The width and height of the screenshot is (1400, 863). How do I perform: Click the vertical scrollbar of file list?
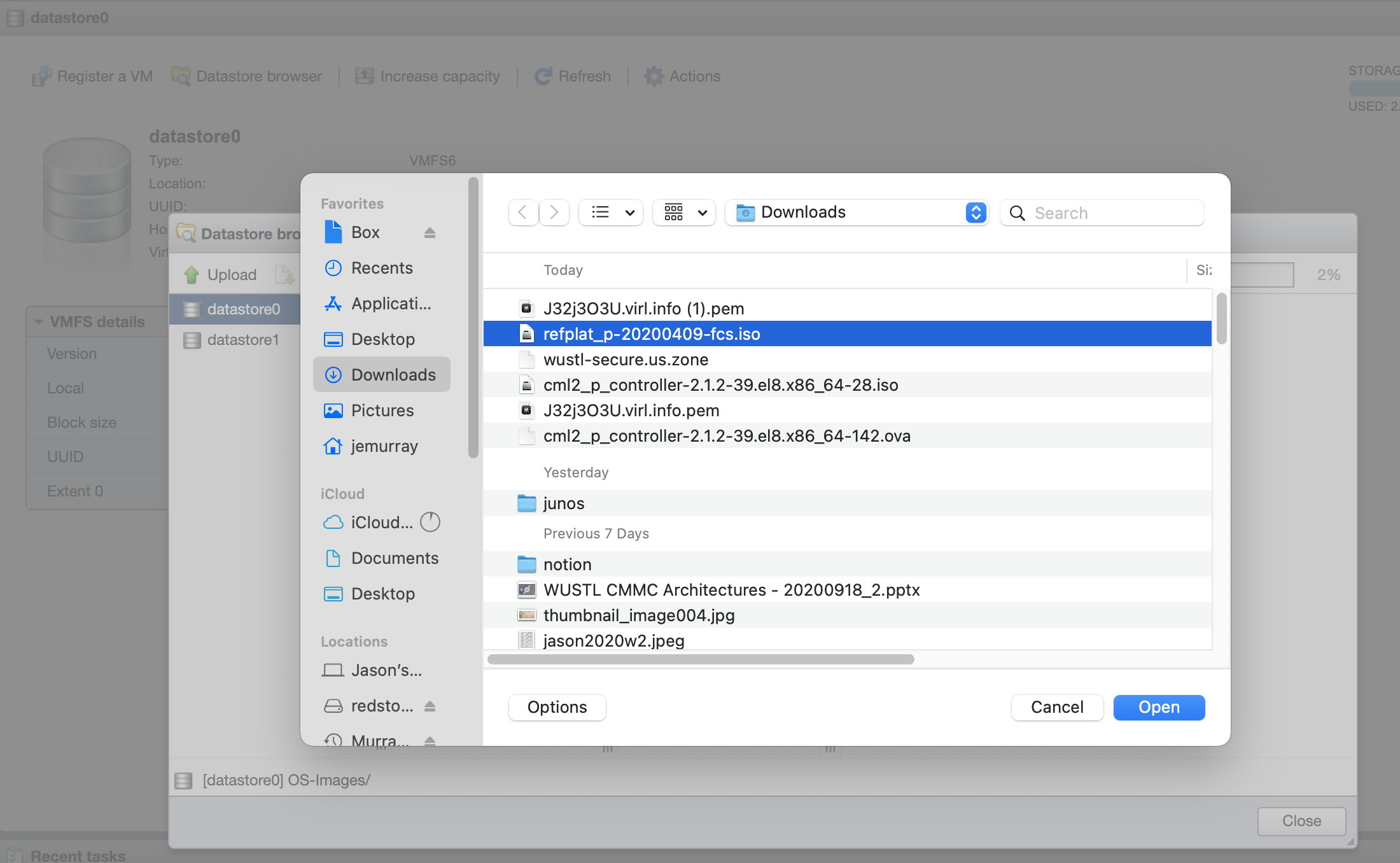[1221, 318]
